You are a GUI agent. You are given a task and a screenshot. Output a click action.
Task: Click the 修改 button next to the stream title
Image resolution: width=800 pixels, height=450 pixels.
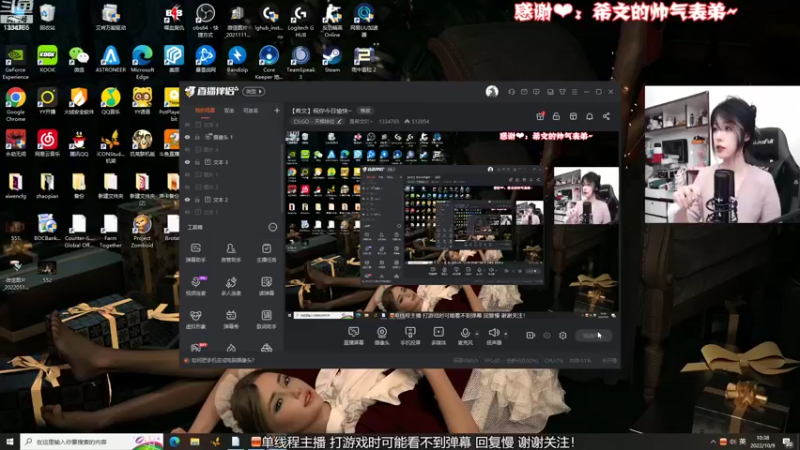(365, 110)
